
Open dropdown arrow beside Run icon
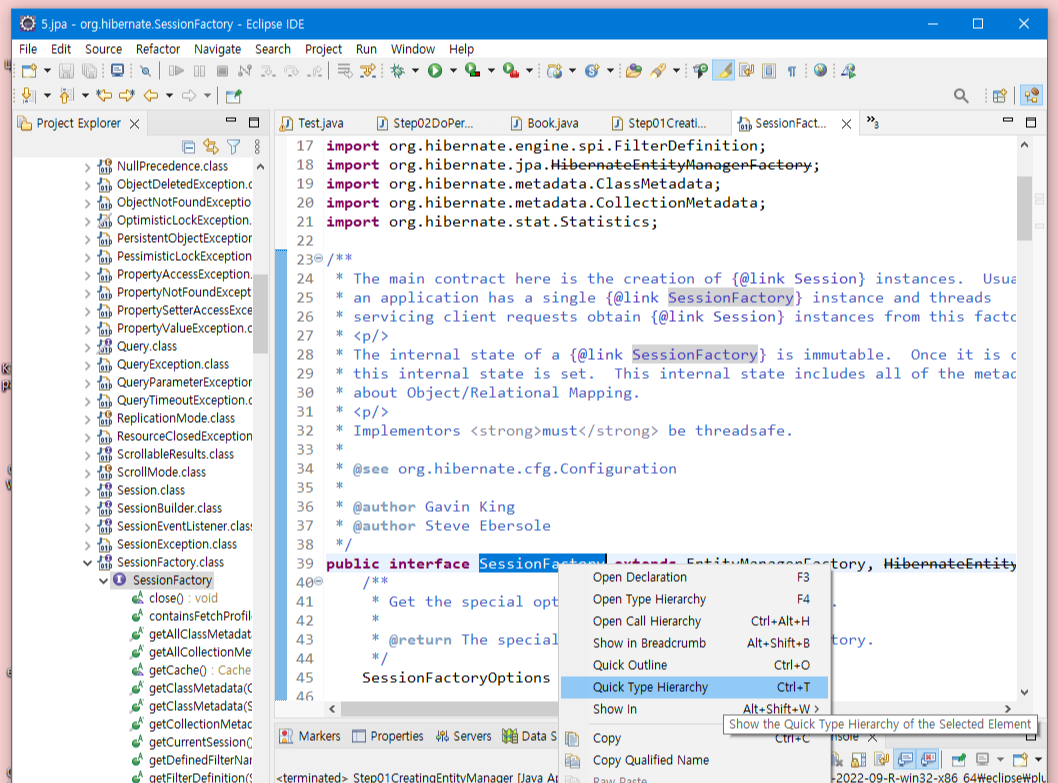pyautogui.click(x=453, y=71)
